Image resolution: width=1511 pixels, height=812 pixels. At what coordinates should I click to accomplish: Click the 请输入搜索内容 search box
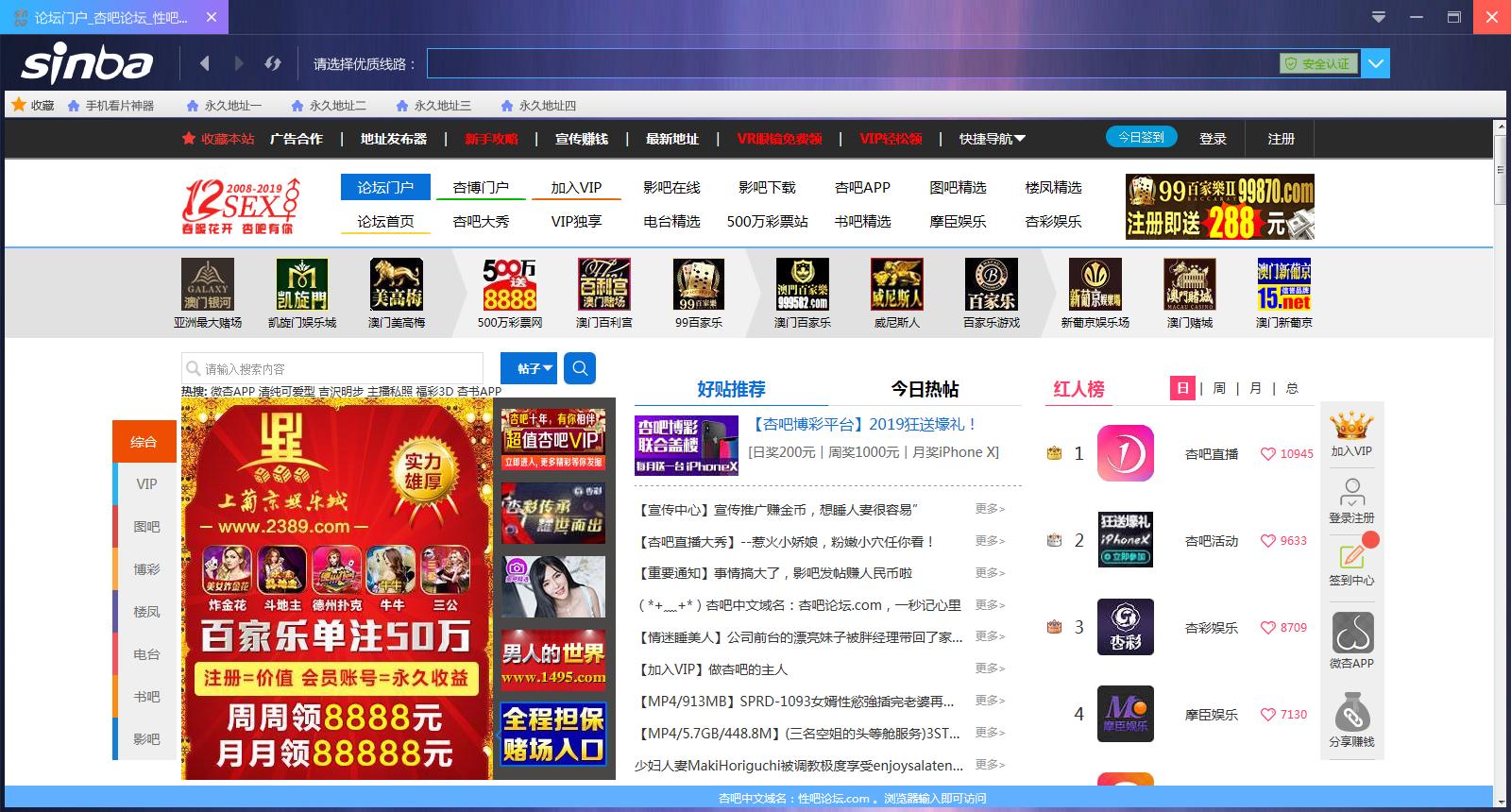click(x=332, y=368)
